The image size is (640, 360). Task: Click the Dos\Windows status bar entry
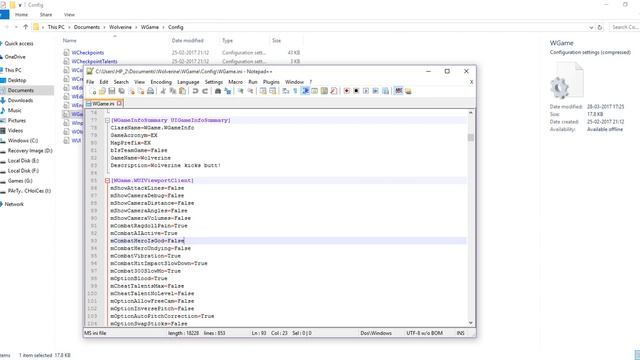click(x=376, y=333)
